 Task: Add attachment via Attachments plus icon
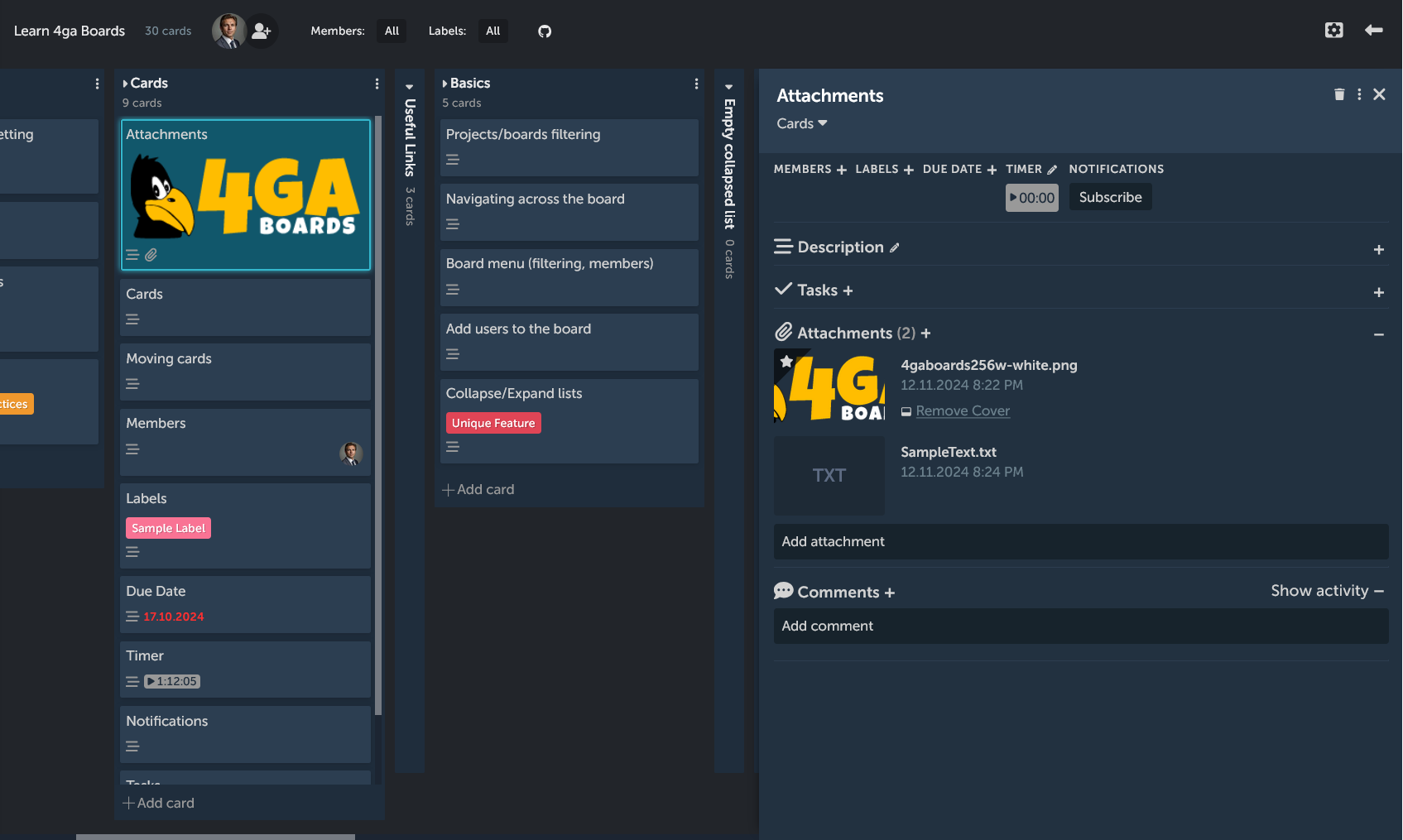[925, 334]
